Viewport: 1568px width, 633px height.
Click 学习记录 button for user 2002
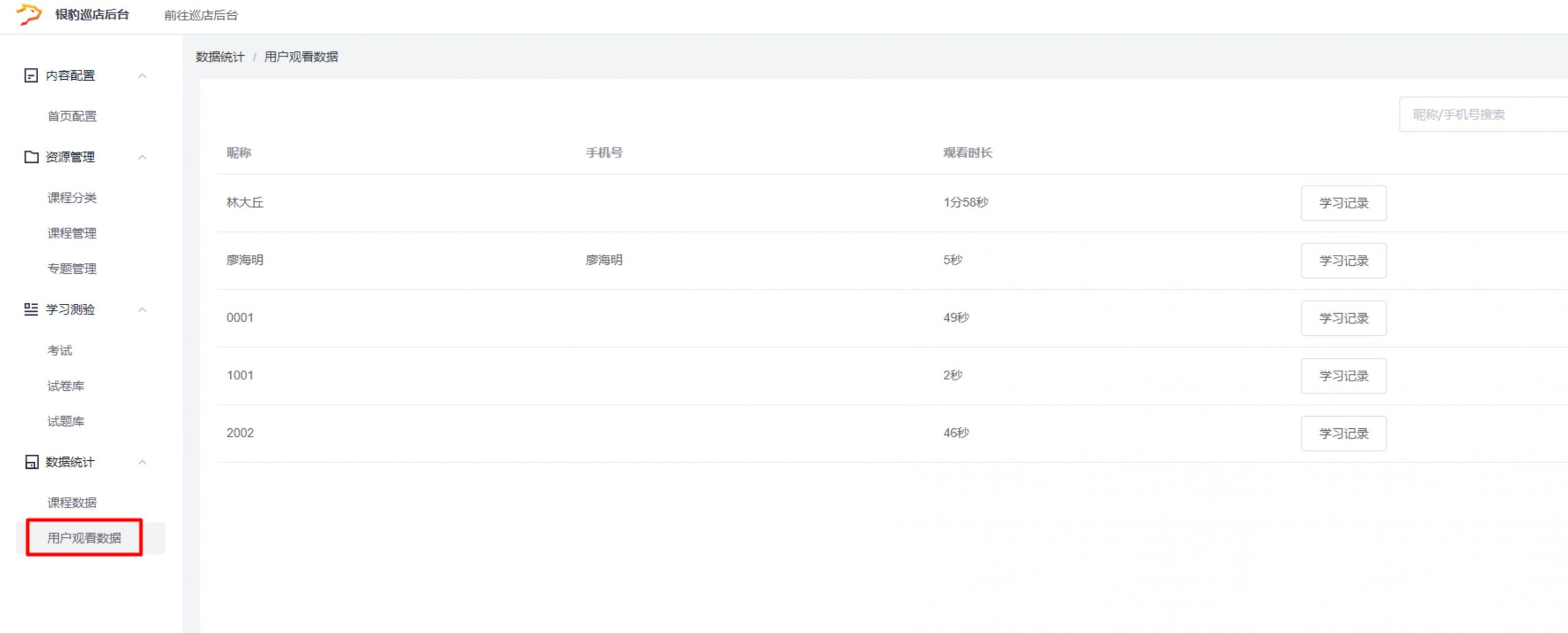click(x=1343, y=434)
